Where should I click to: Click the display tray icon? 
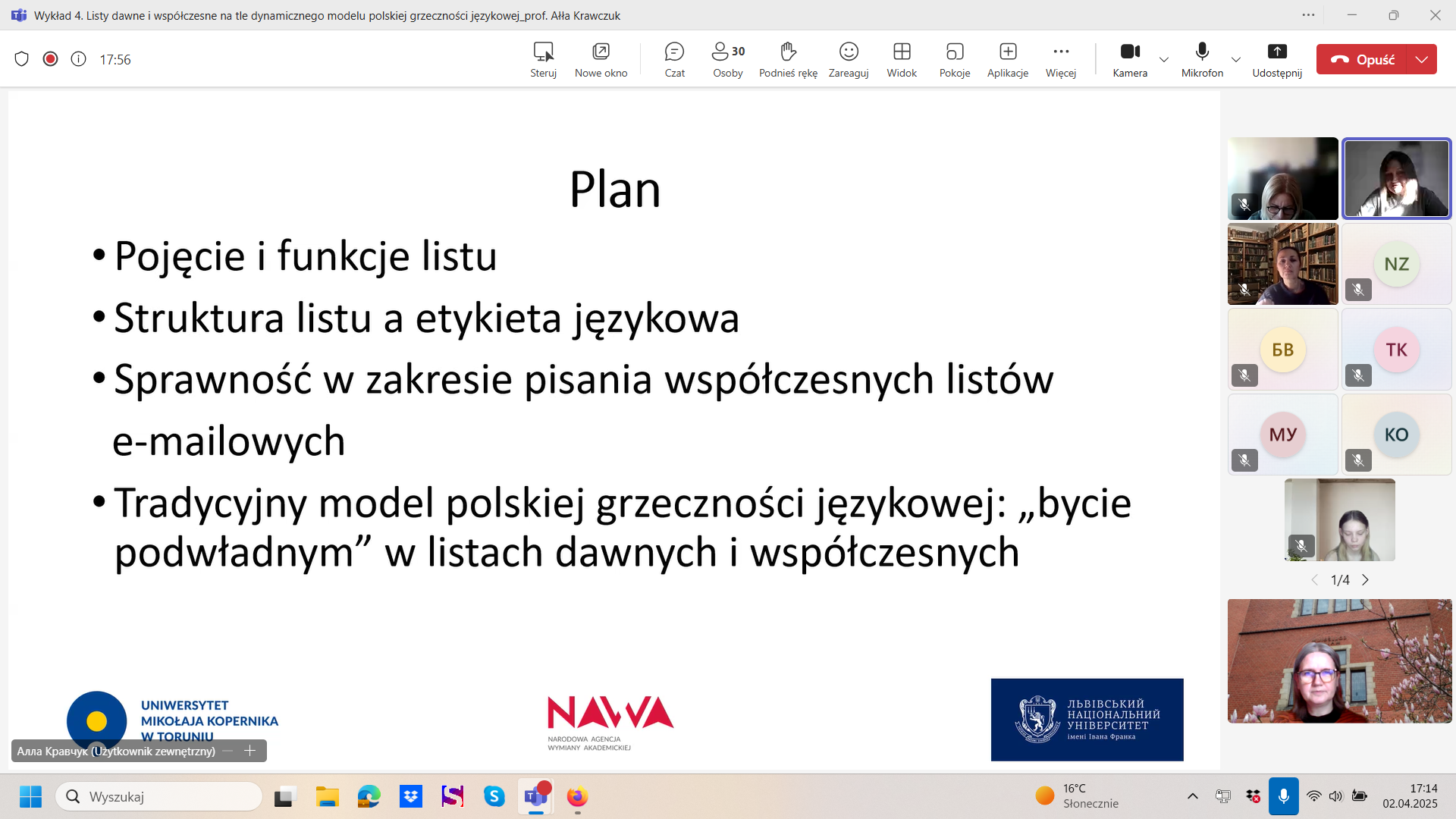(x=1222, y=796)
